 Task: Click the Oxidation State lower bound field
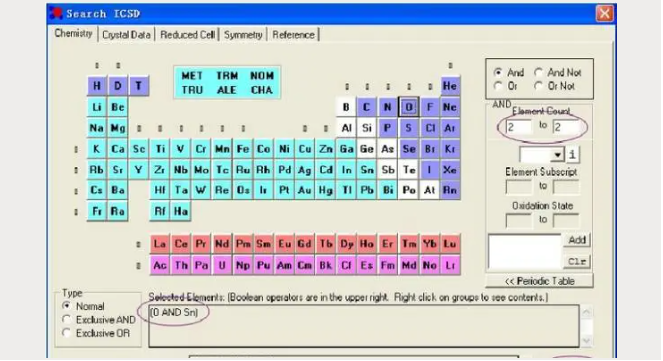click(519, 220)
